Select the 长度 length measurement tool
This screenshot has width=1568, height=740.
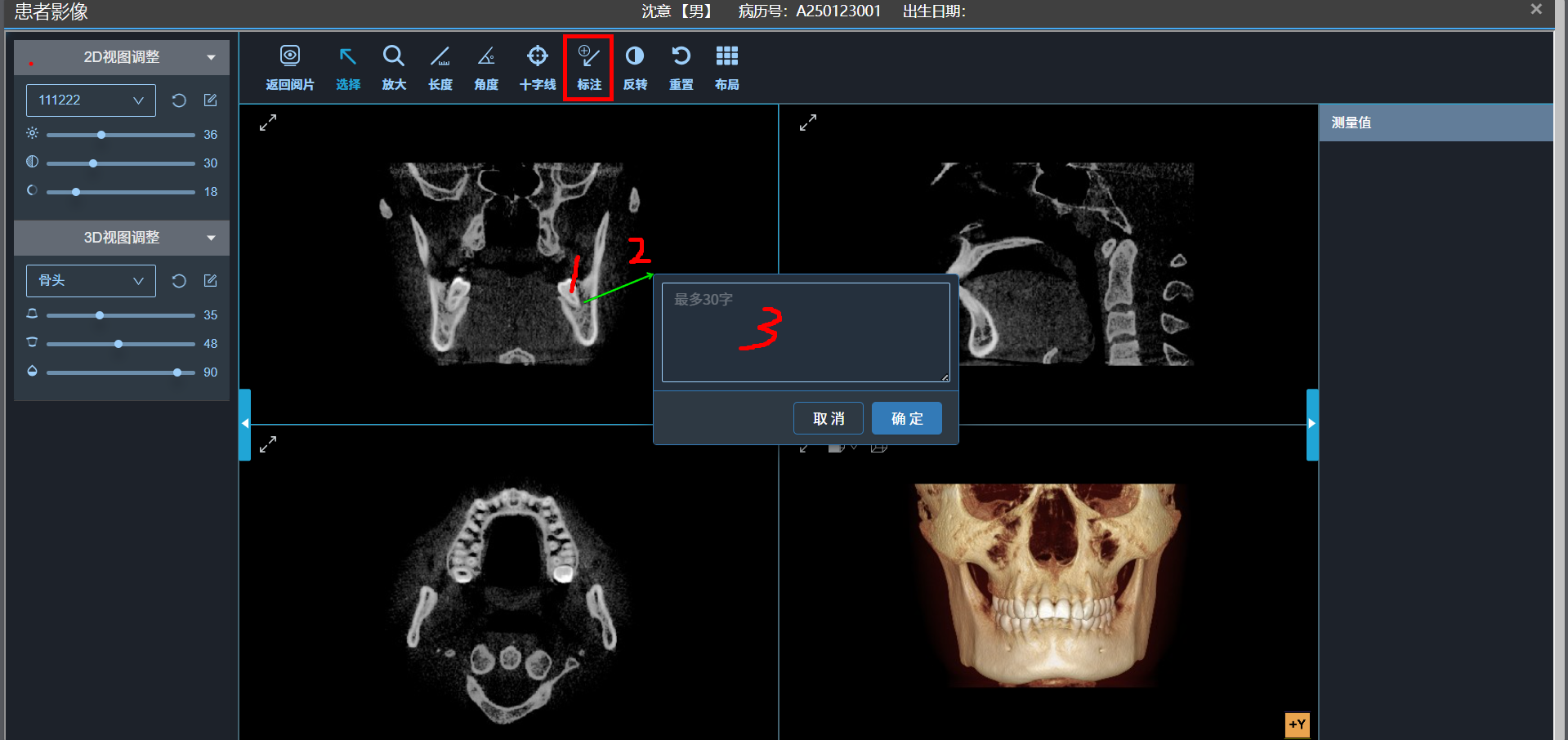(x=440, y=67)
